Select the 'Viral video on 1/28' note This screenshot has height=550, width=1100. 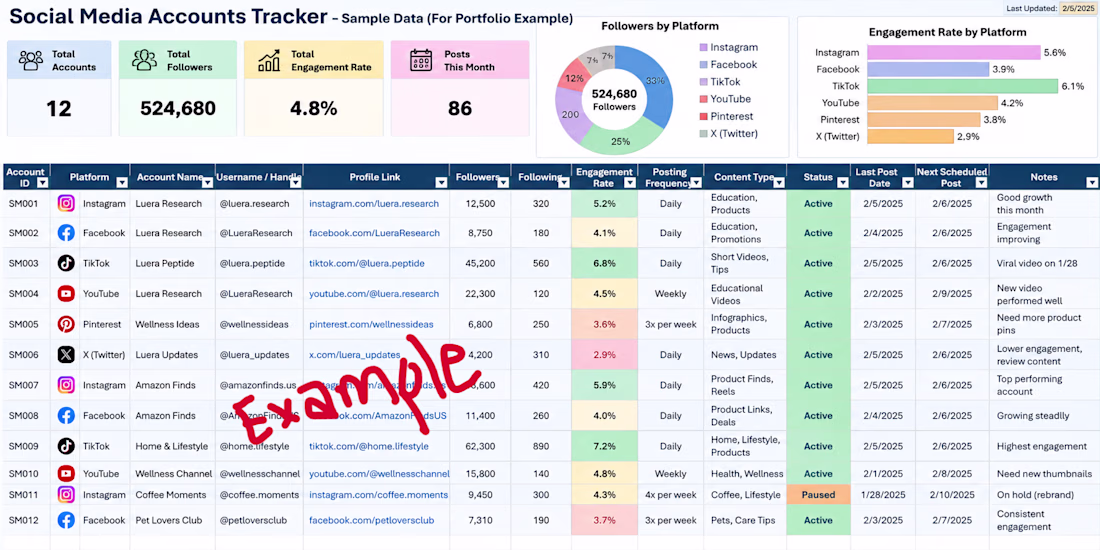[x=1038, y=263]
